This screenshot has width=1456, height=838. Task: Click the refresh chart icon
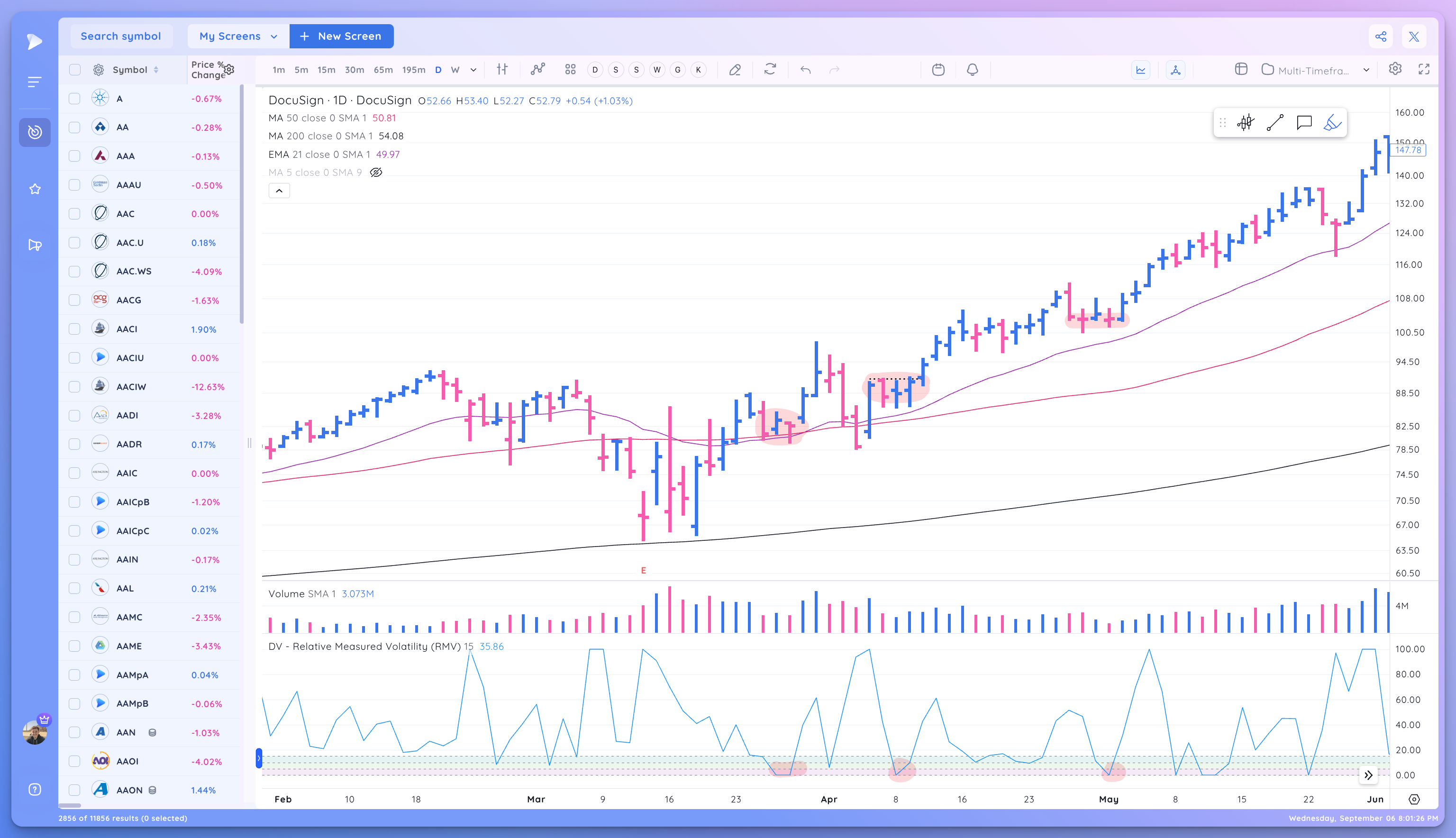[x=771, y=69]
